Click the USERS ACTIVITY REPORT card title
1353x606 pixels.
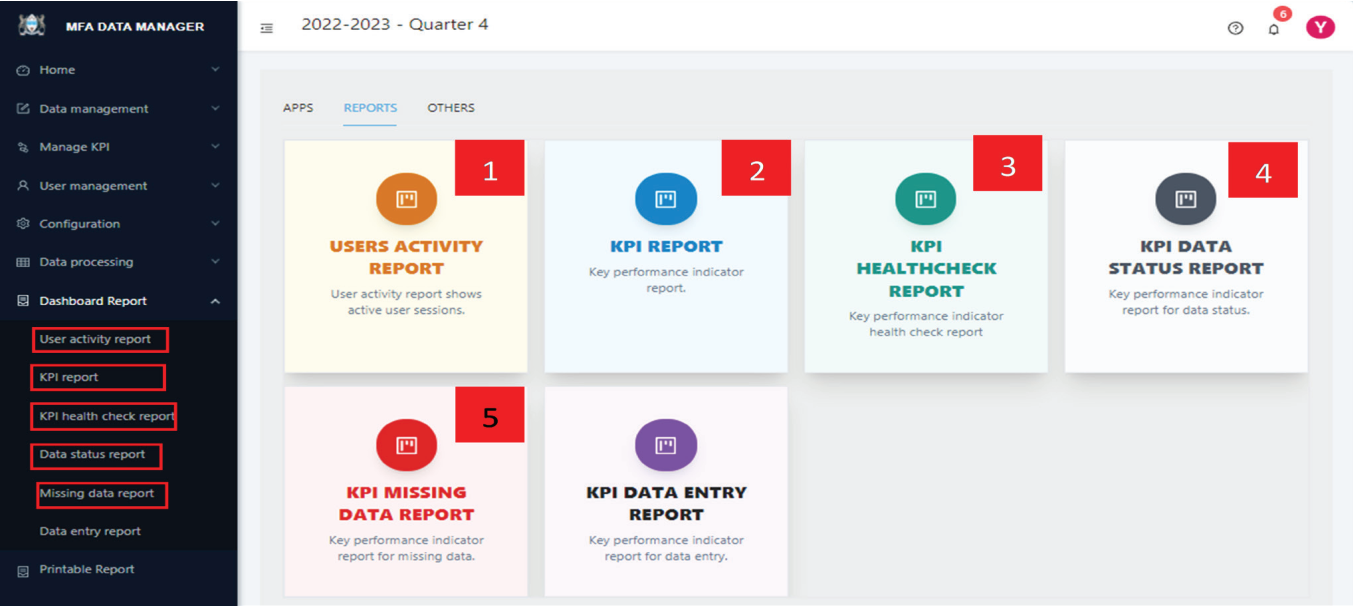(x=406, y=257)
